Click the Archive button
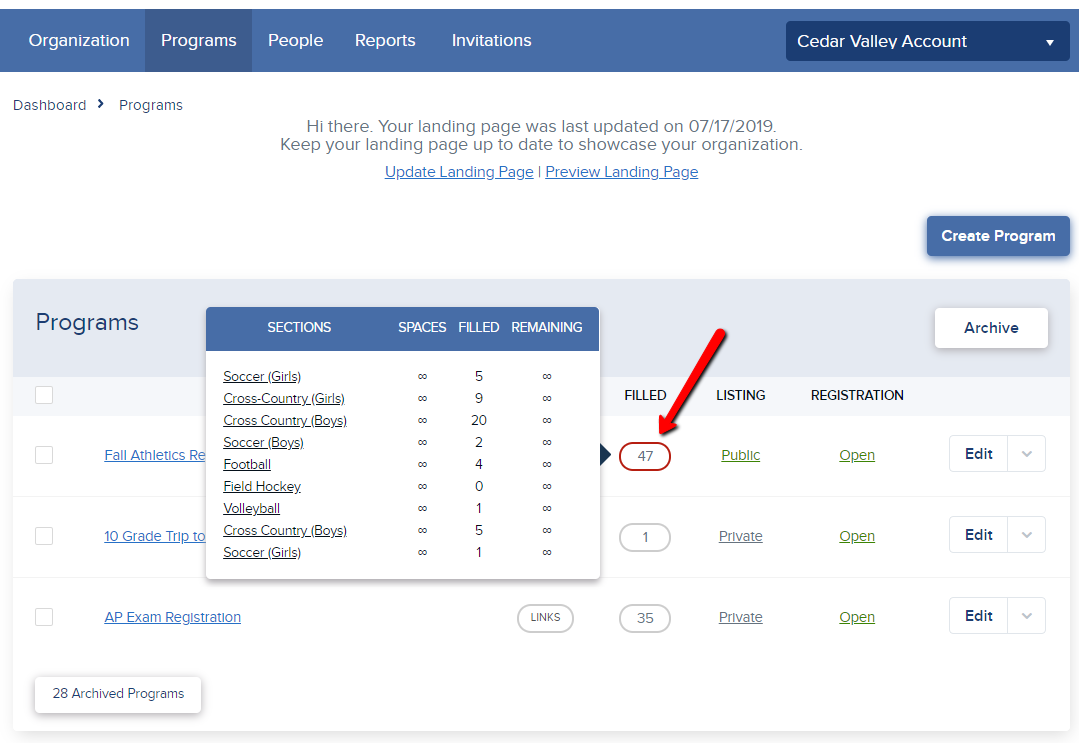 990,327
